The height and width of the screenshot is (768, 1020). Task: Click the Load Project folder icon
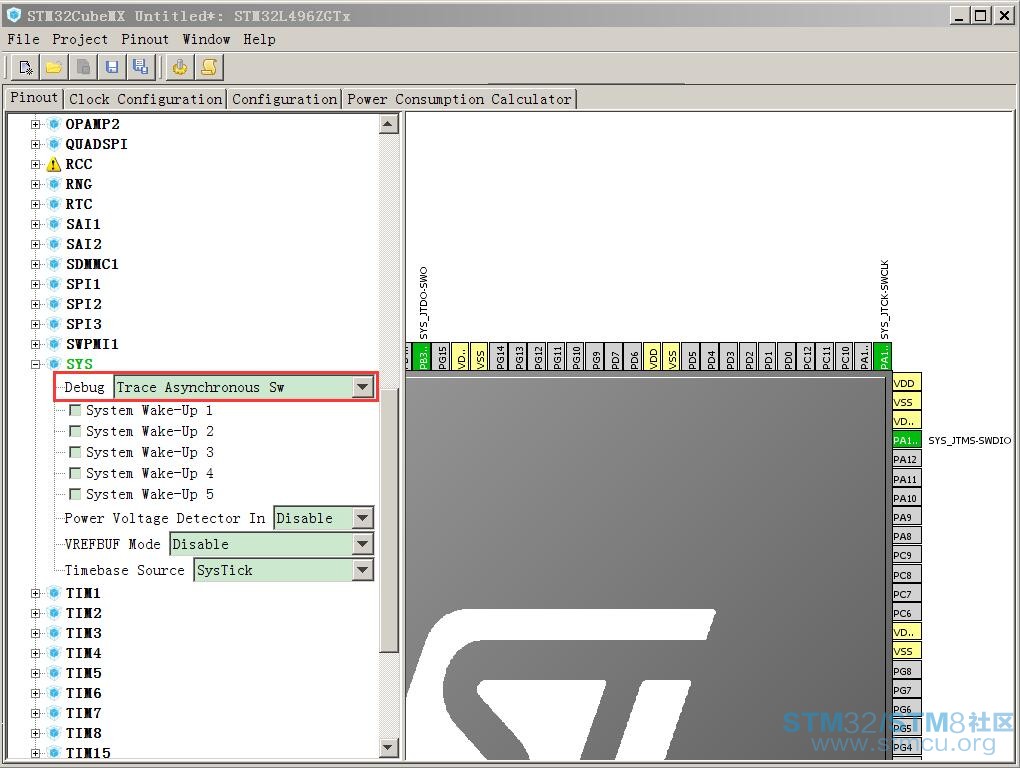point(54,67)
